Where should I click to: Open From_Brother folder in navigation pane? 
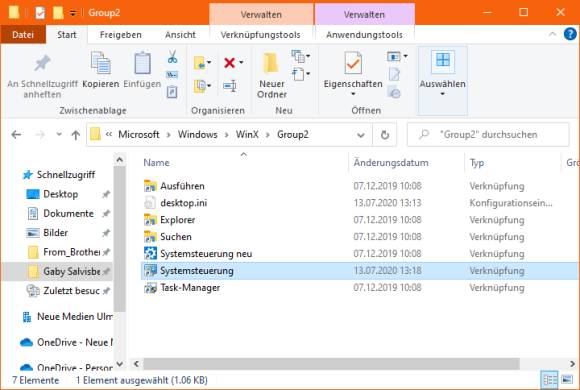[x=71, y=252]
